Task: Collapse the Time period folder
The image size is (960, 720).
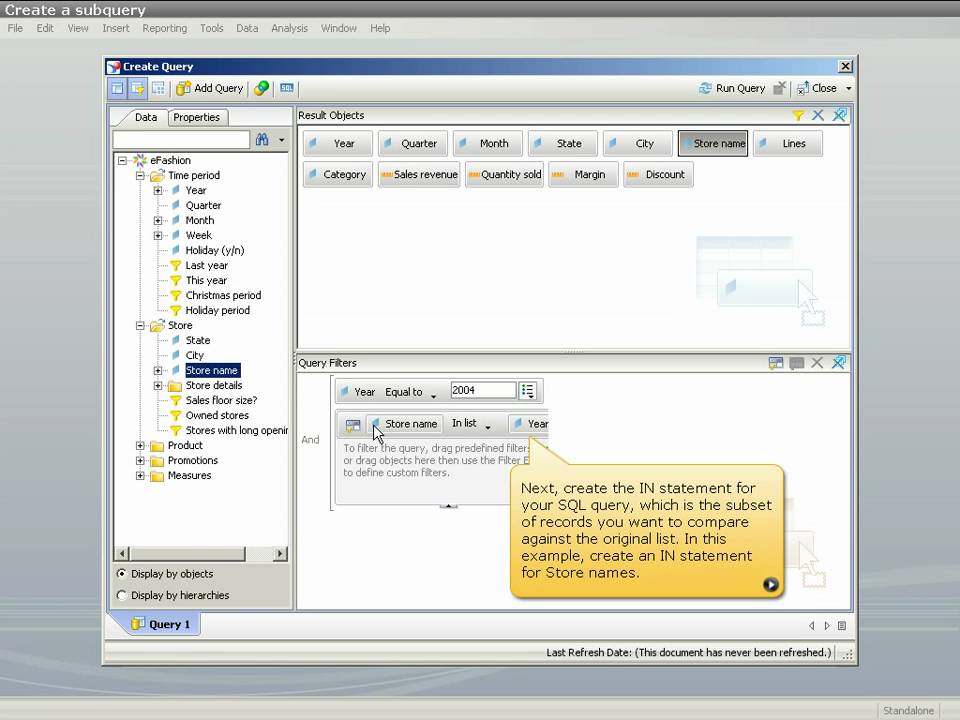Action: pyautogui.click(x=140, y=175)
